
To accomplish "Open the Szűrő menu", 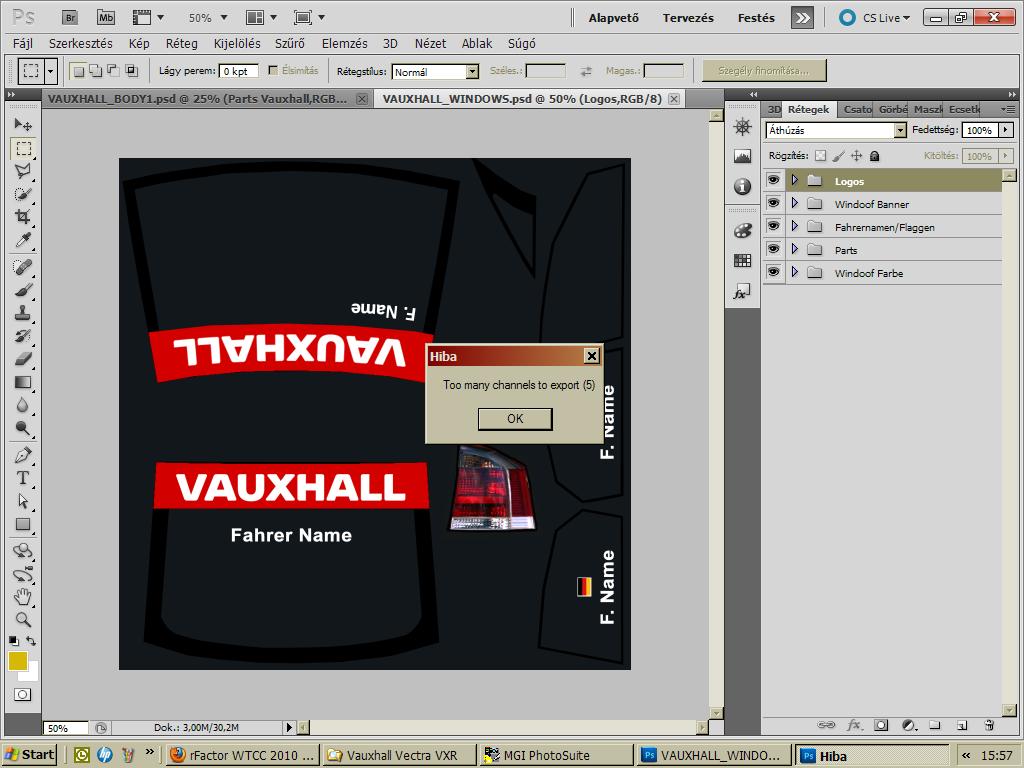I will pyautogui.click(x=290, y=44).
